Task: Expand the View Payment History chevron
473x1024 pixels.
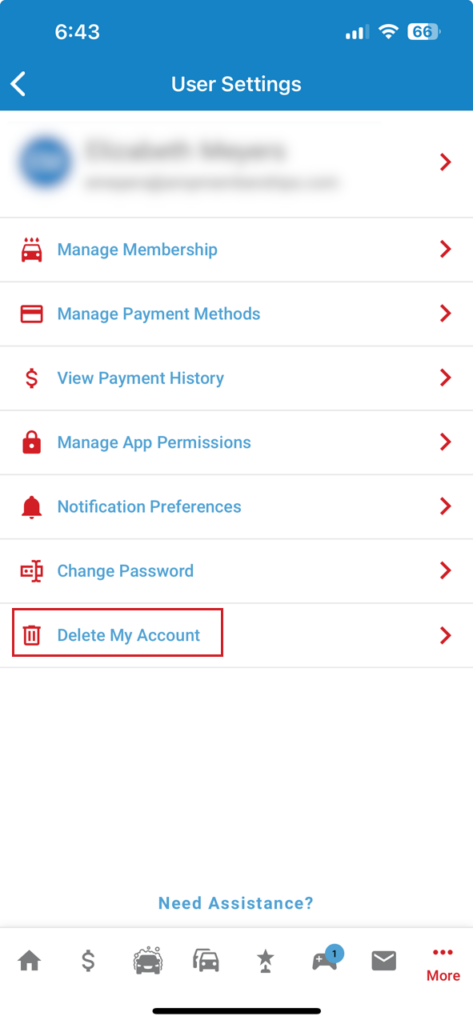Action: [445, 378]
